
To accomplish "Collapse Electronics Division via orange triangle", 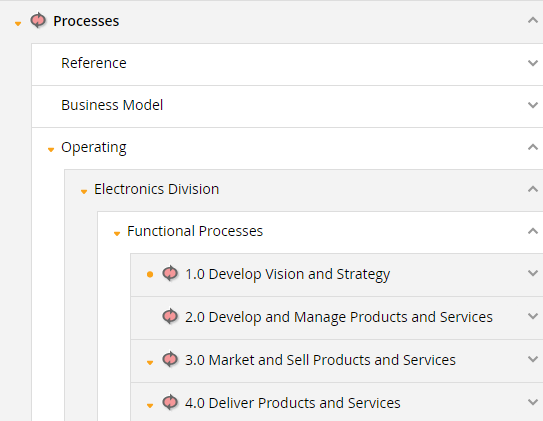I will [84, 191].
